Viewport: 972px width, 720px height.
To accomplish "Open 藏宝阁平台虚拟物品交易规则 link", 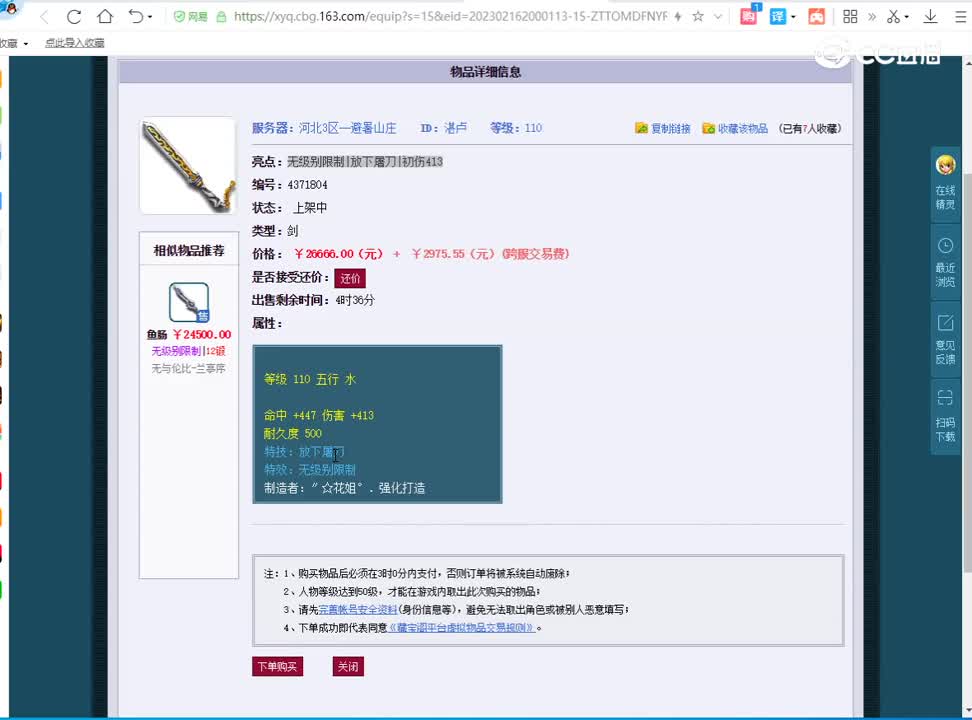I will (x=462, y=628).
